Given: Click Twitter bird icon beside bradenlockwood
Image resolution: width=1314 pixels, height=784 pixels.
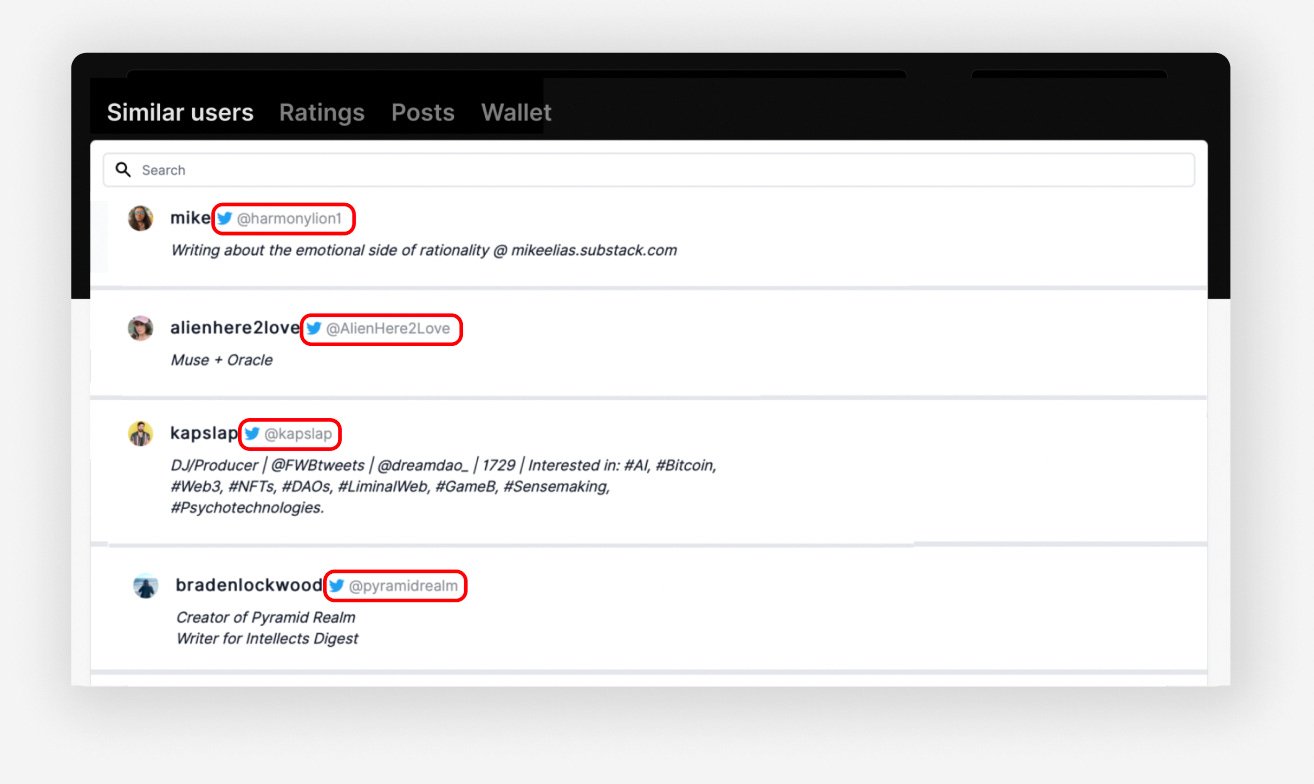Looking at the screenshot, I should click(x=337, y=586).
